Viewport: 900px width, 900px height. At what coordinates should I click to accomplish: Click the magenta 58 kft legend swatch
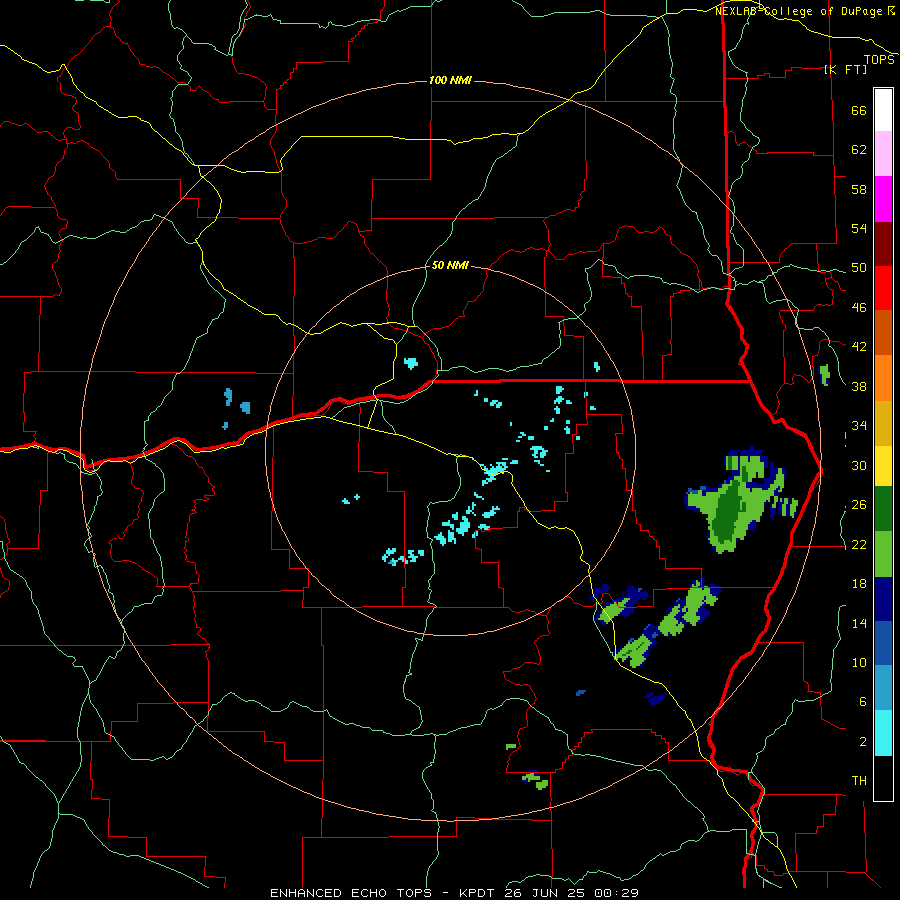point(883,199)
